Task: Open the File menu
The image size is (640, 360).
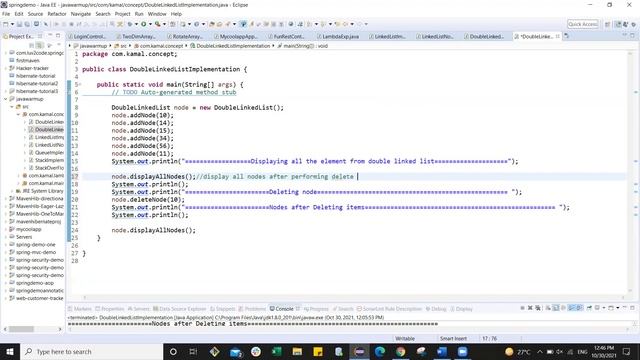Action: point(6,14)
